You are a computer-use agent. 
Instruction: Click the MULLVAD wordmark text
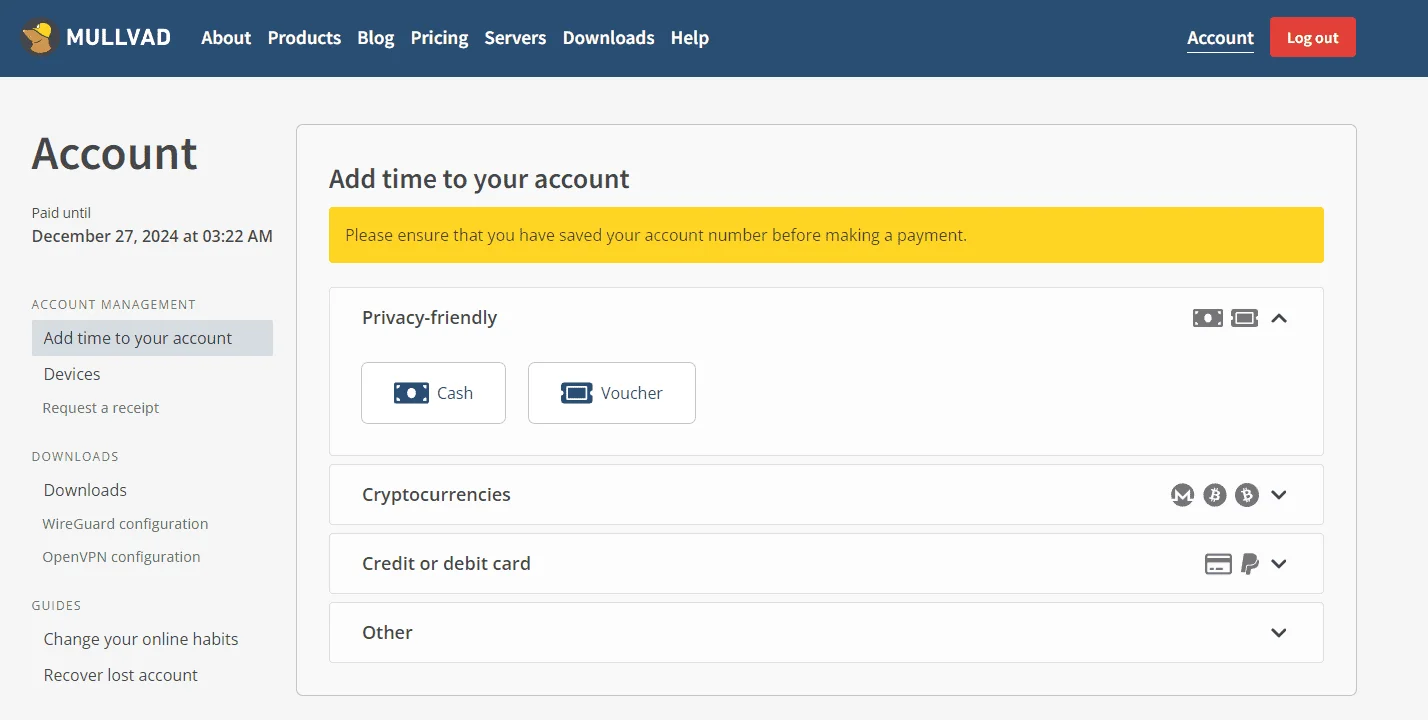coord(118,38)
